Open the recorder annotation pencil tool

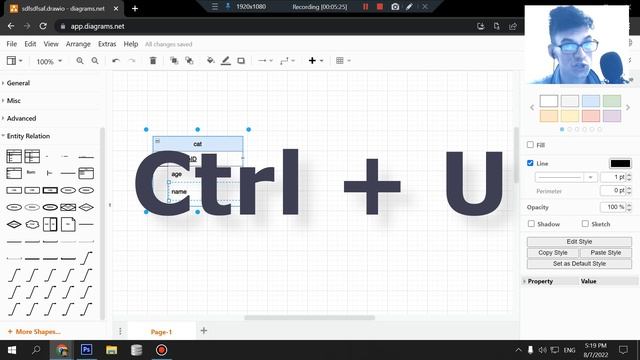coord(409,7)
